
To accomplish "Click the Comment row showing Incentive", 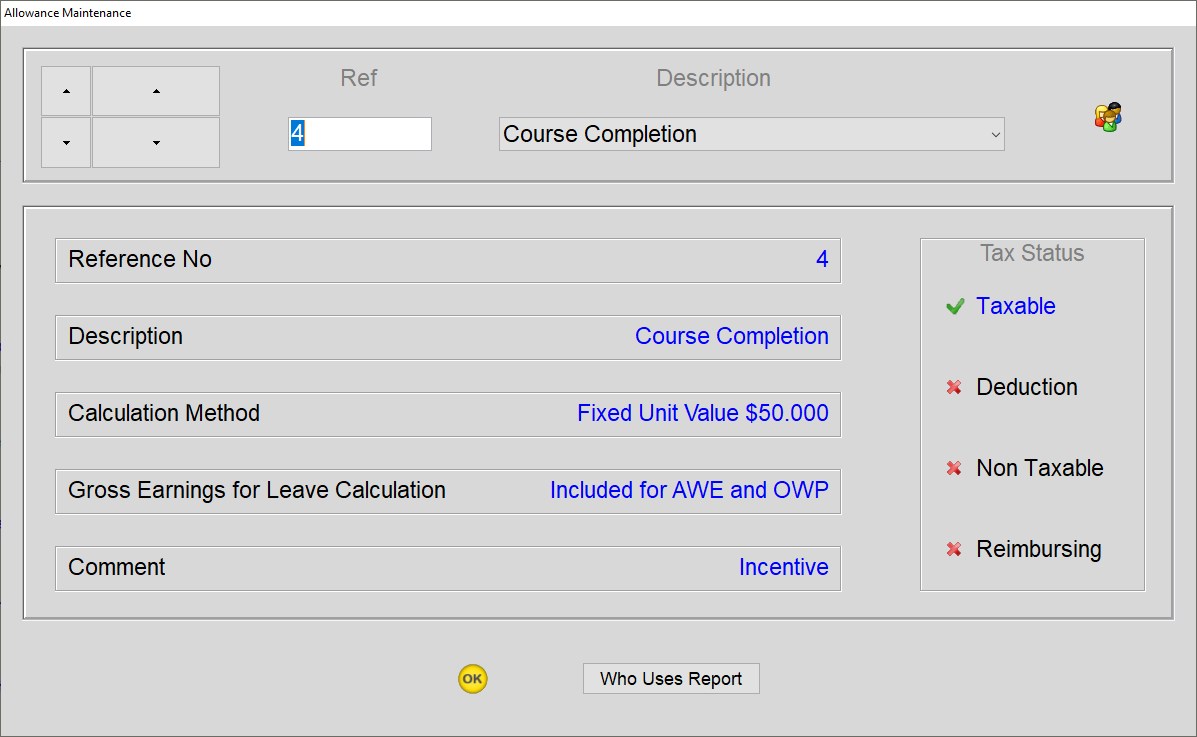I will pos(448,568).
